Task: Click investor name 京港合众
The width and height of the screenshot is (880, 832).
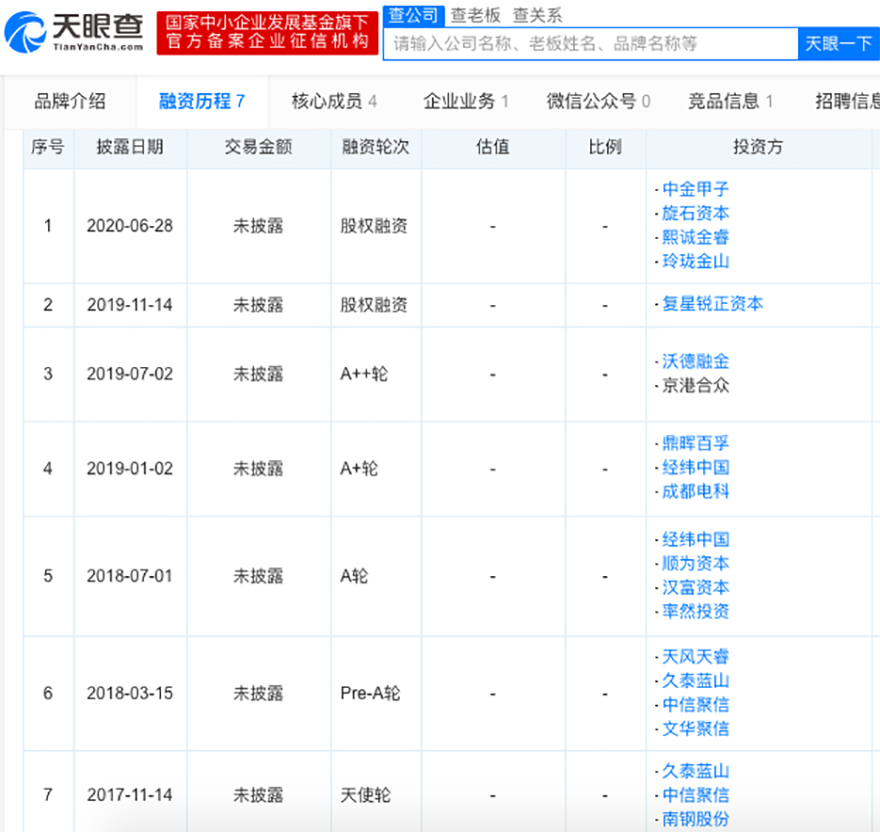Action: click(695, 386)
